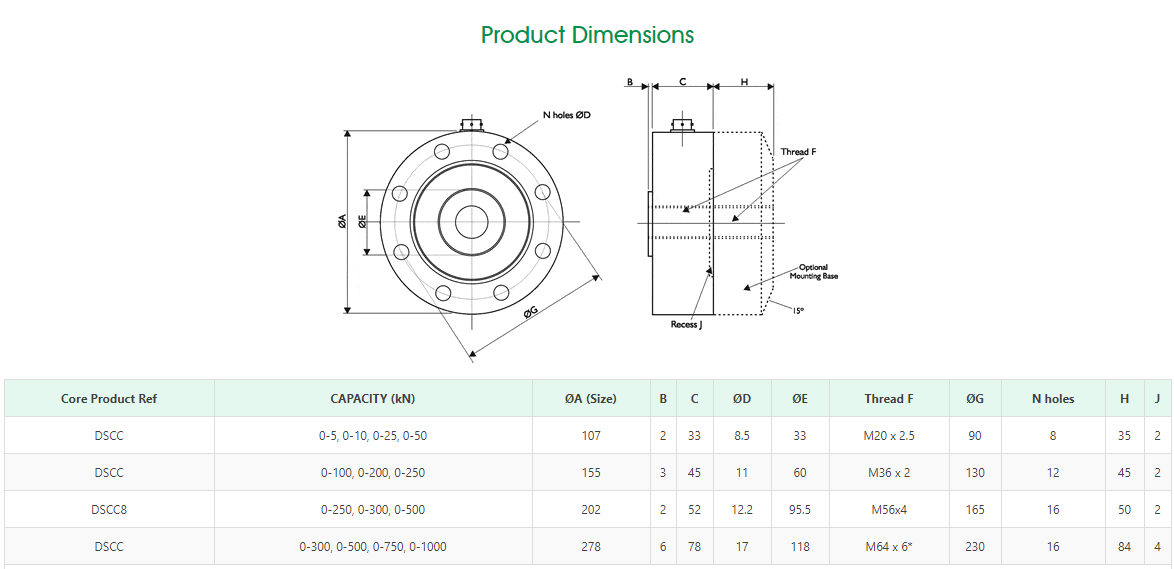Select the 0-300, 0-500, 0-750, 0-1000 capacity cell
The image size is (1174, 569).
pyautogui.click(x=372, y=546)
